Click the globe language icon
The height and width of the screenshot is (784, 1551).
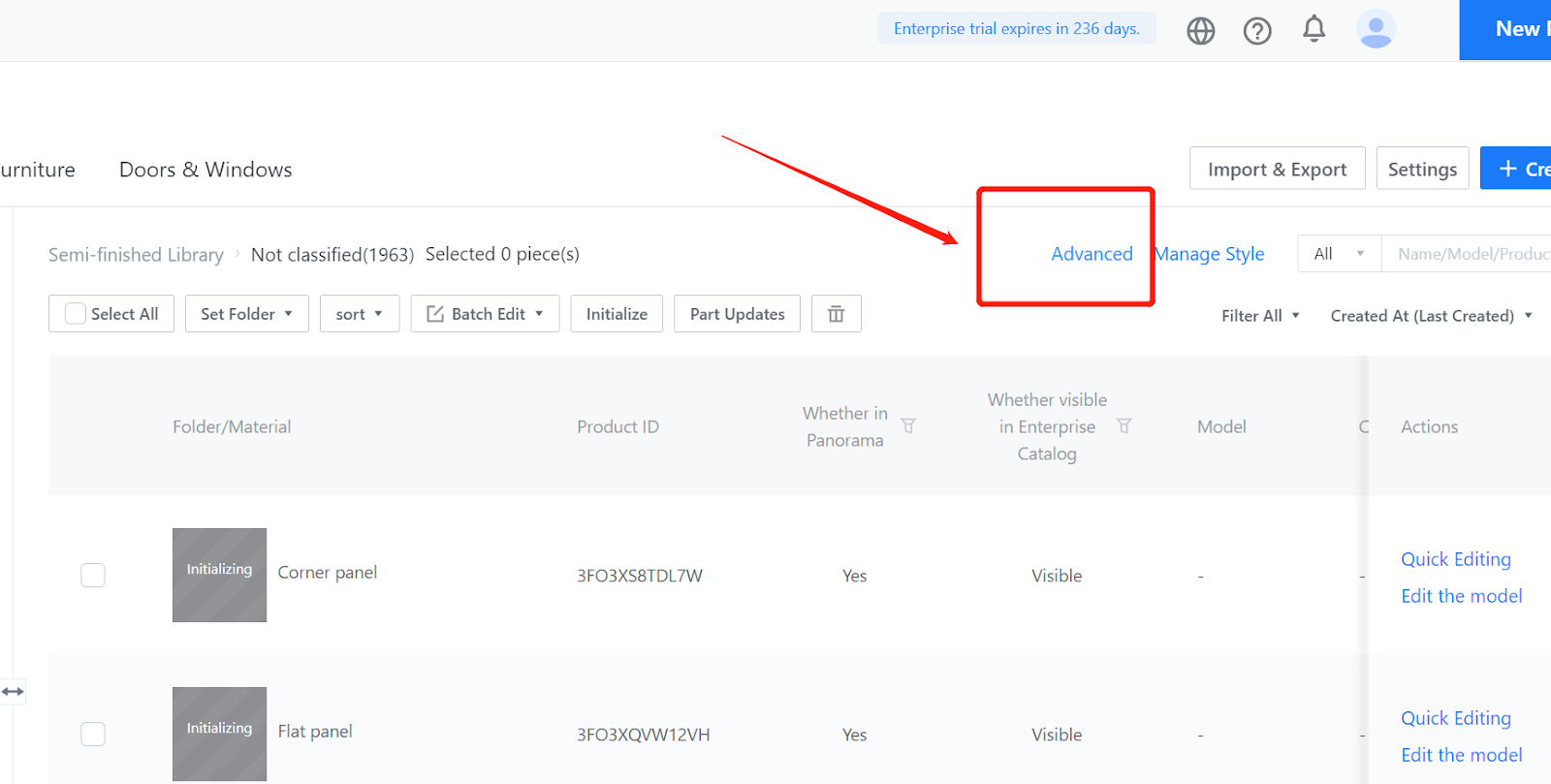click(1200, 31)
